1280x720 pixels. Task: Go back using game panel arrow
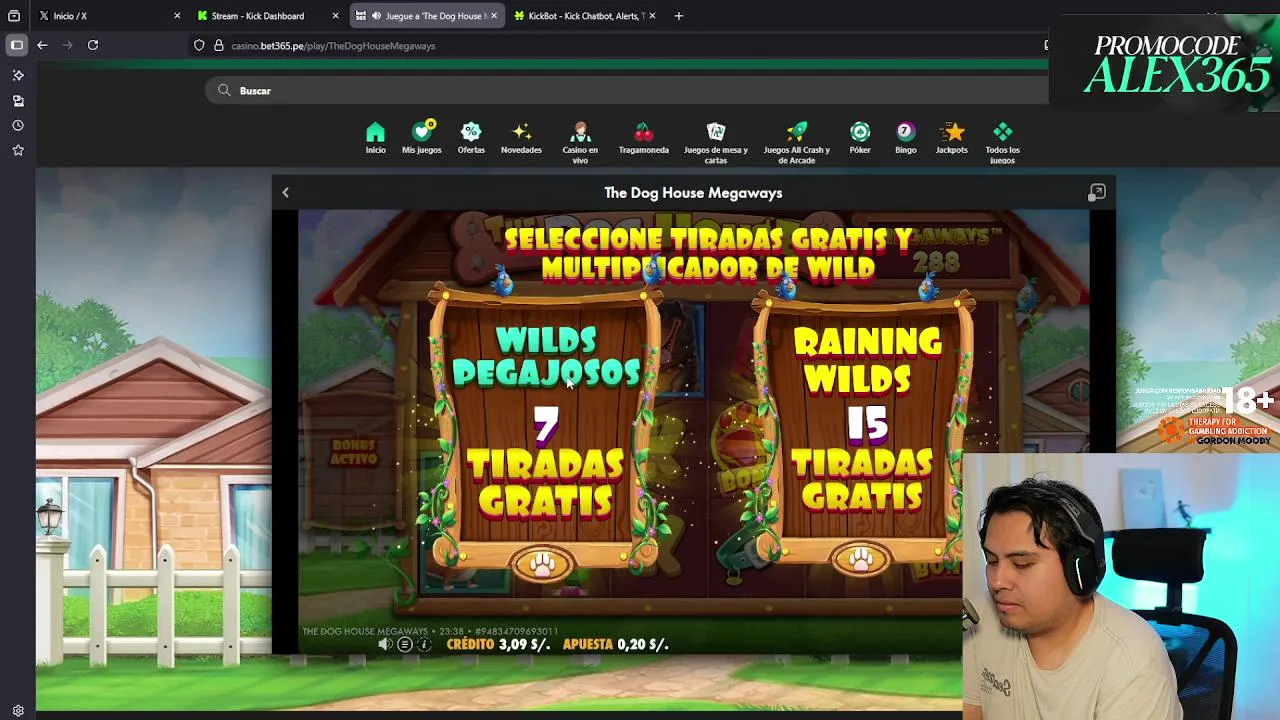tap(285, 192)
